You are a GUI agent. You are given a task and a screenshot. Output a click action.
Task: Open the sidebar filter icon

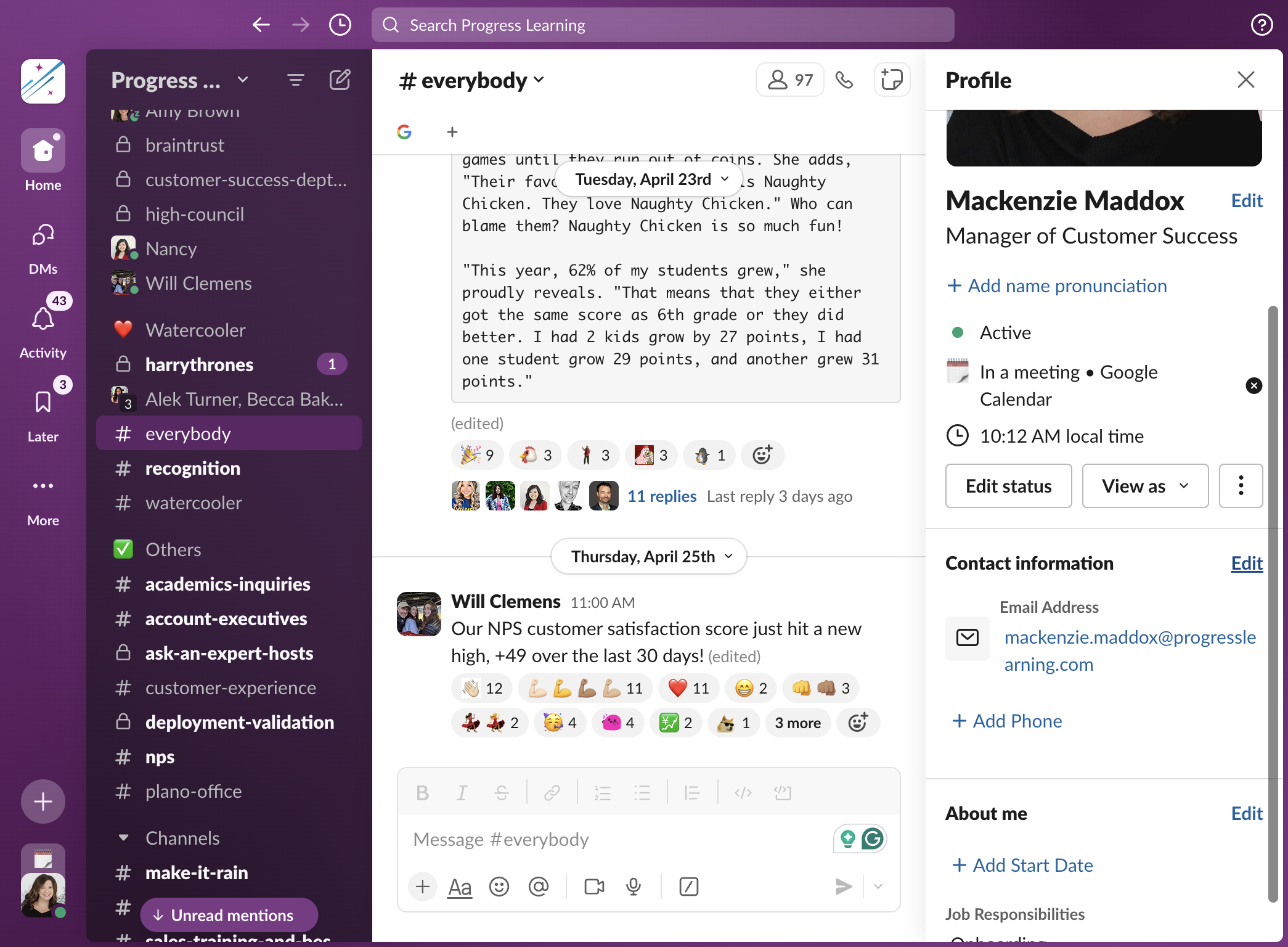tap(296, 80)
